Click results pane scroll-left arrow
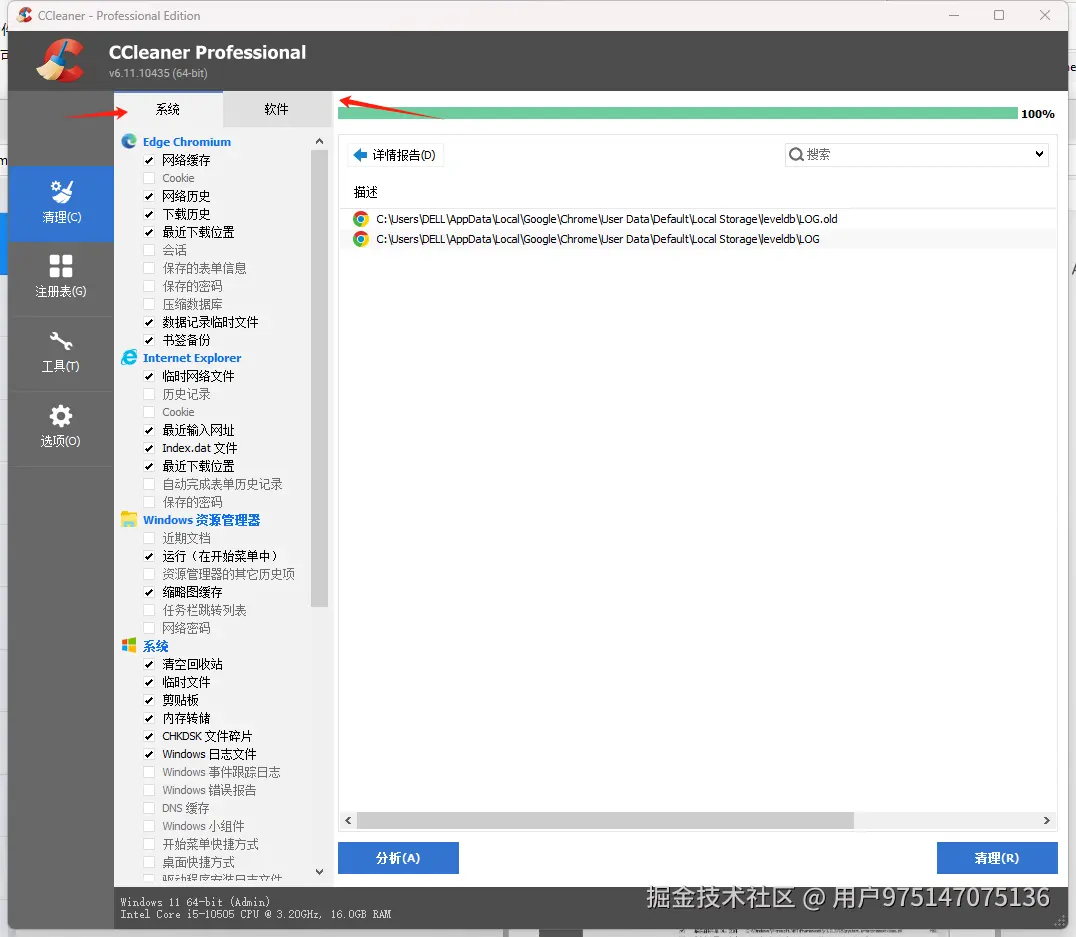Viewport: 1076px width, 937px height. tap(348, 820)
